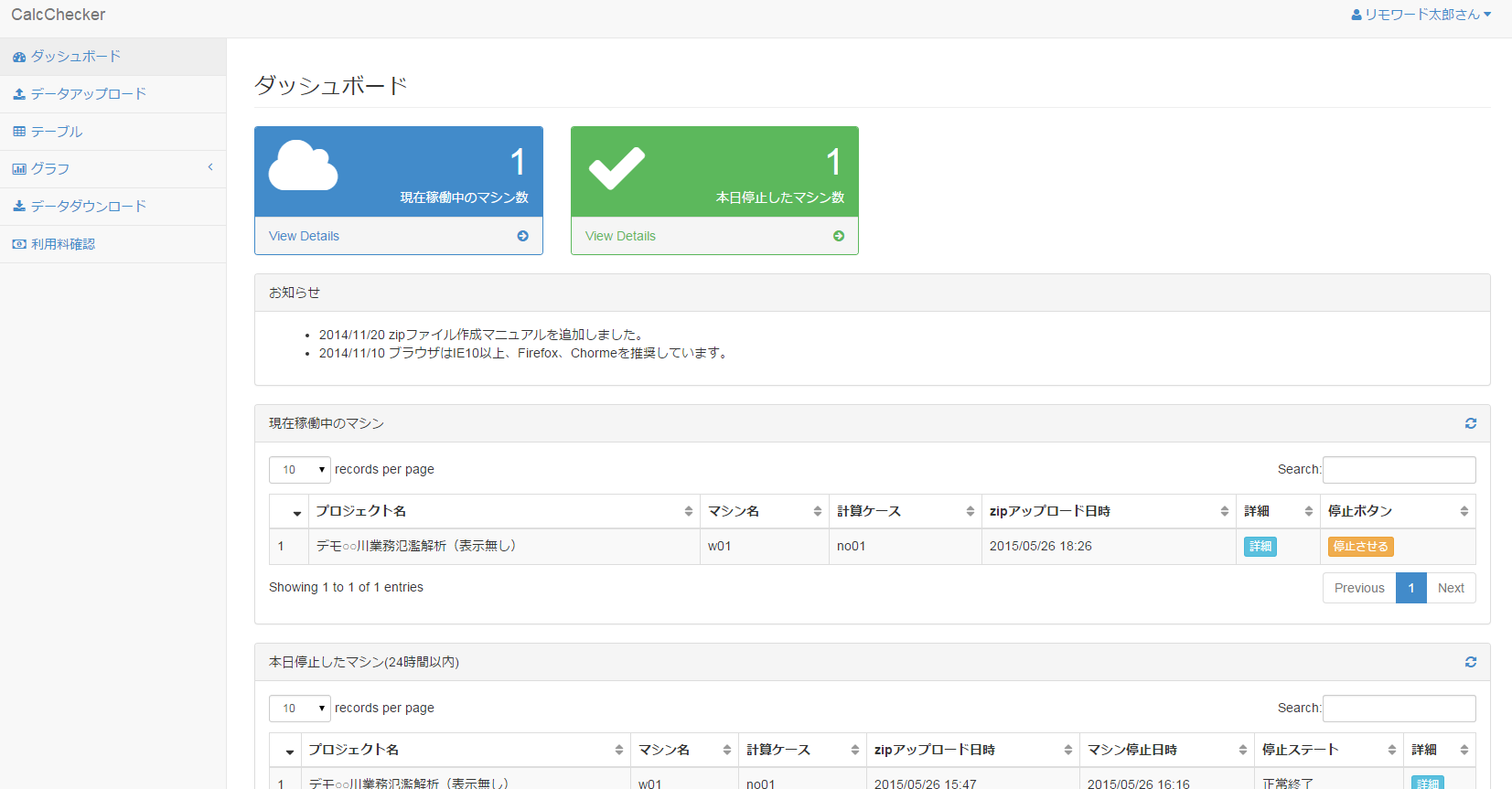Click Next in running machines pagination
The image size is (1512, 789).
(1450, 588)
